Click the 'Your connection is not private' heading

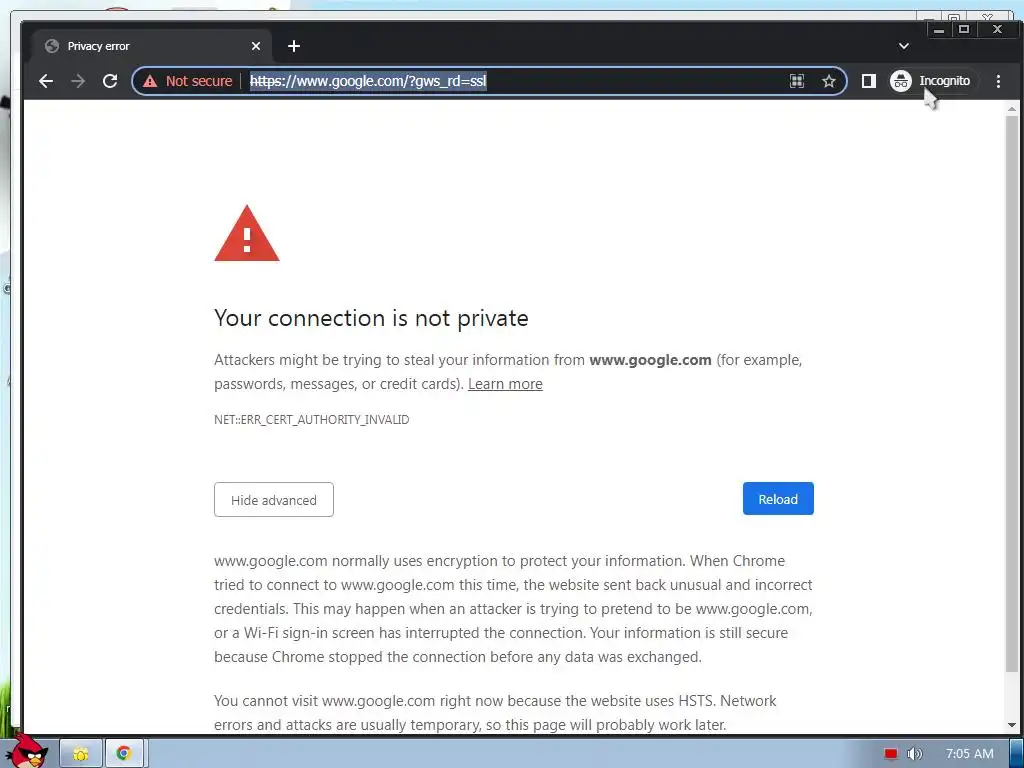click(372, 318)
